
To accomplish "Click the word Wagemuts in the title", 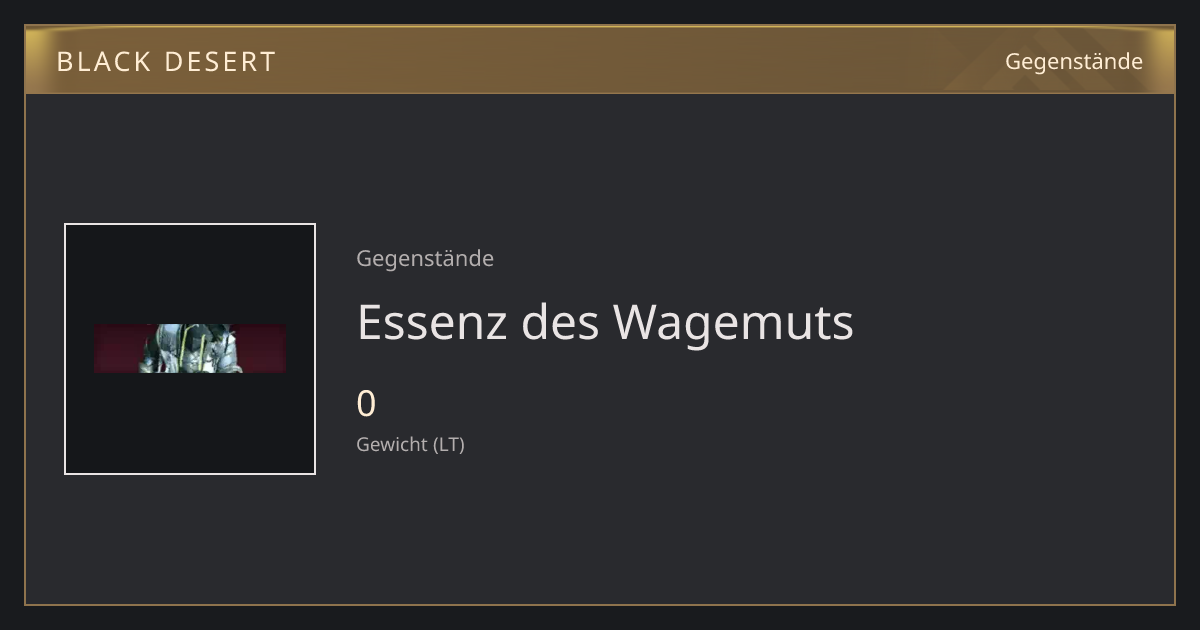I will click(x=734, y=324).
